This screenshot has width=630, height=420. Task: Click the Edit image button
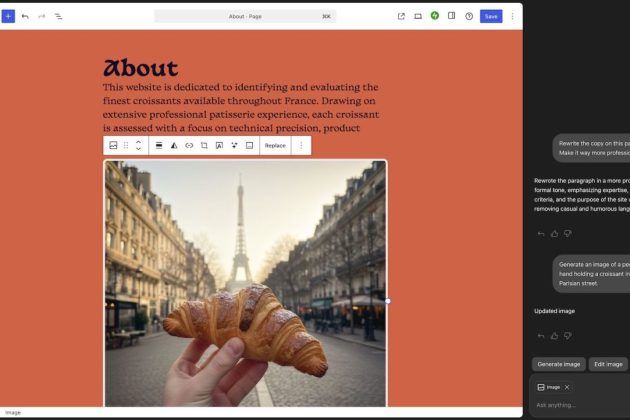pos(608,364)
